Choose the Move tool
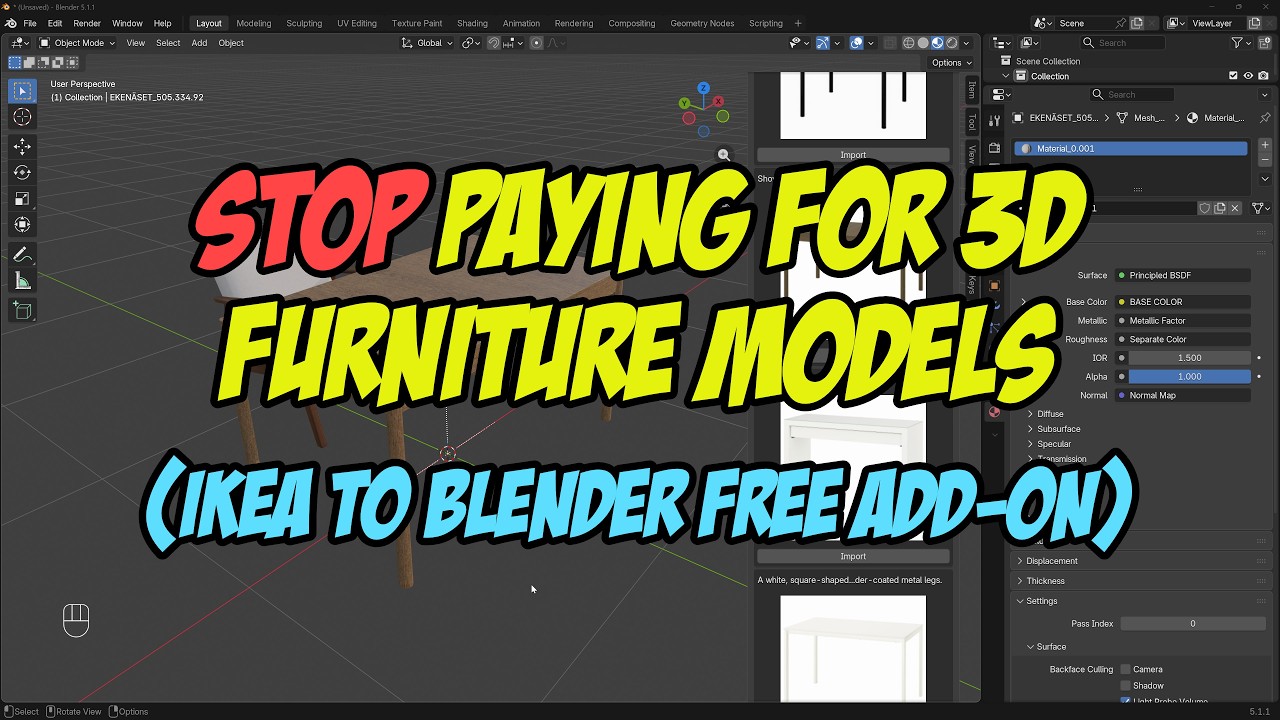 pos(22,147)
